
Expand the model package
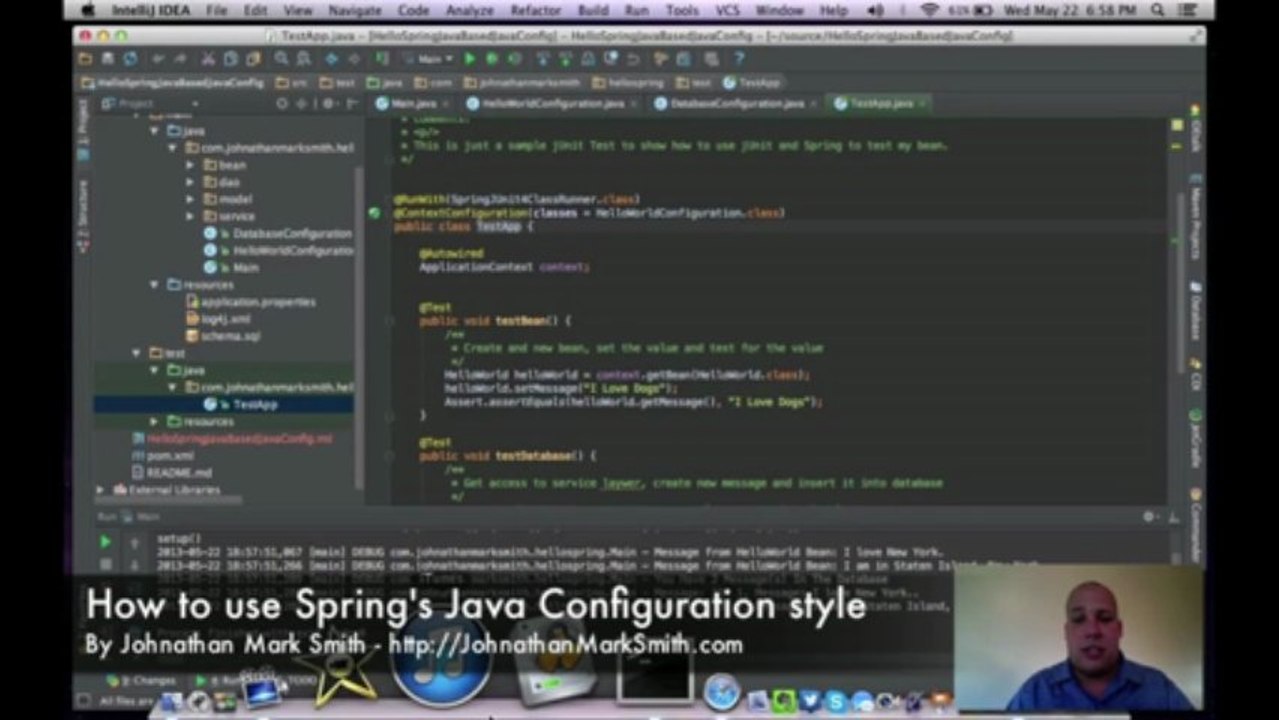coord(190,199)
